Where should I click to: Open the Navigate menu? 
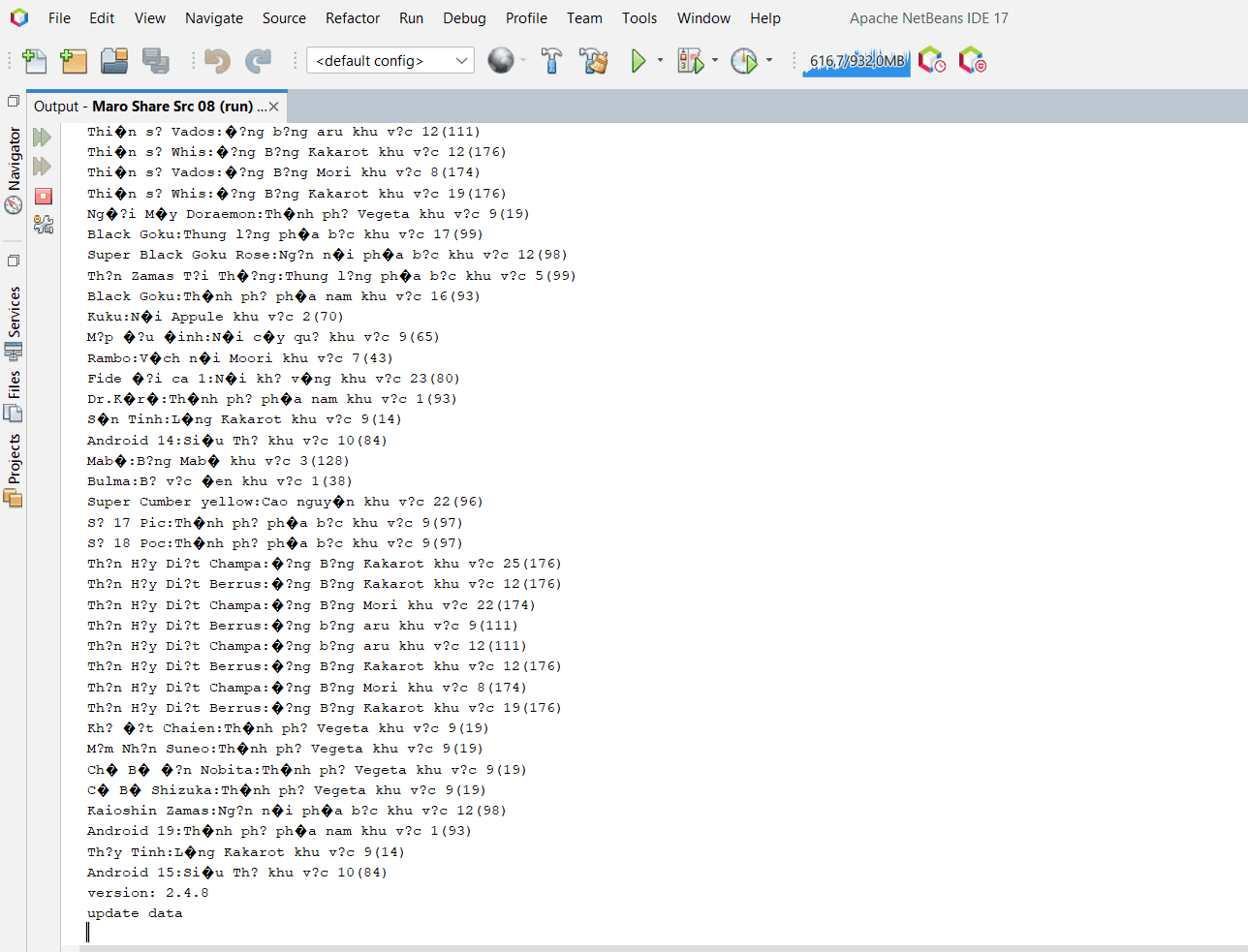(x=214, y=18)
